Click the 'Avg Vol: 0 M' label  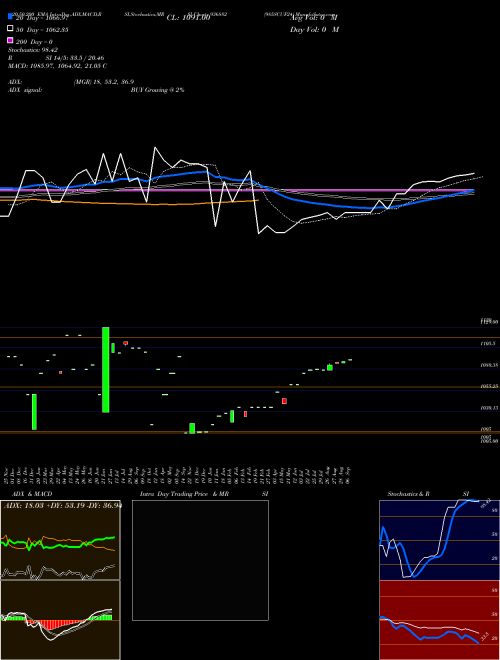point(314,18)
